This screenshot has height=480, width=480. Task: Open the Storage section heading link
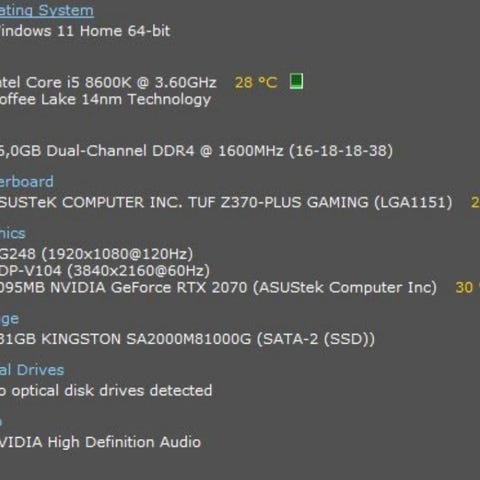pos(9,319)
